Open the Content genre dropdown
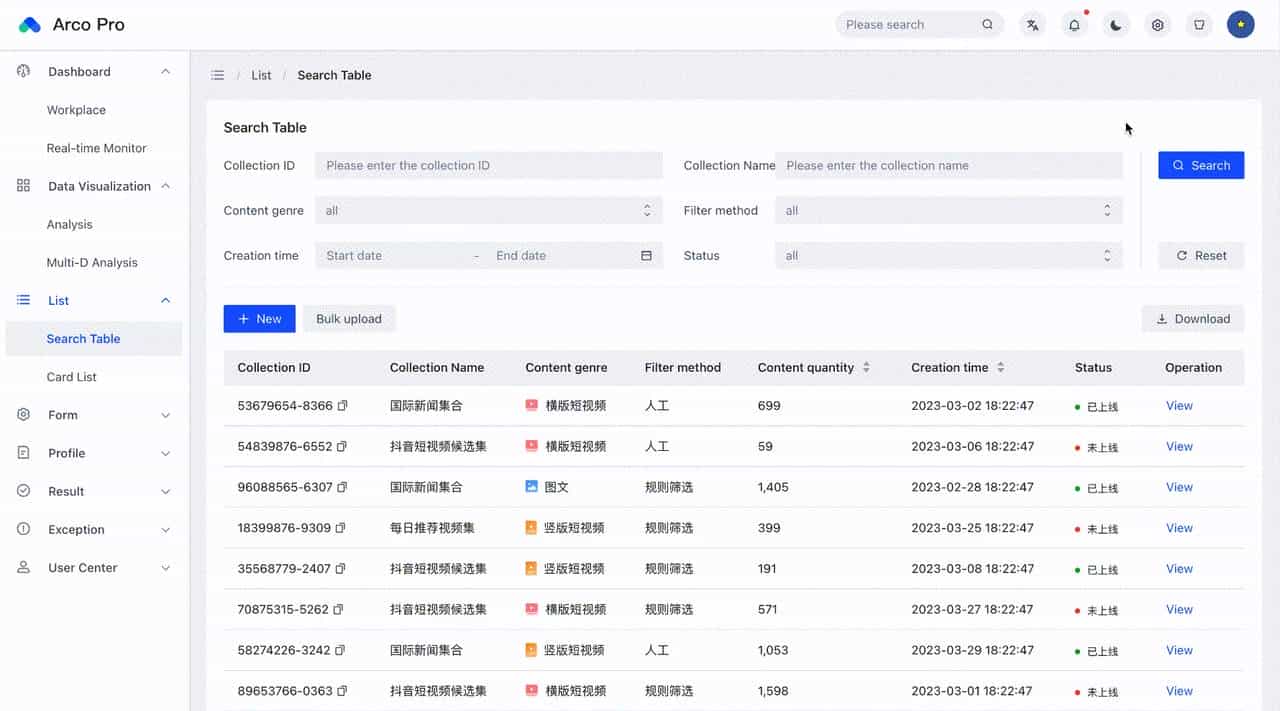This screenshot has width=1280, height=711. (488, 210)
